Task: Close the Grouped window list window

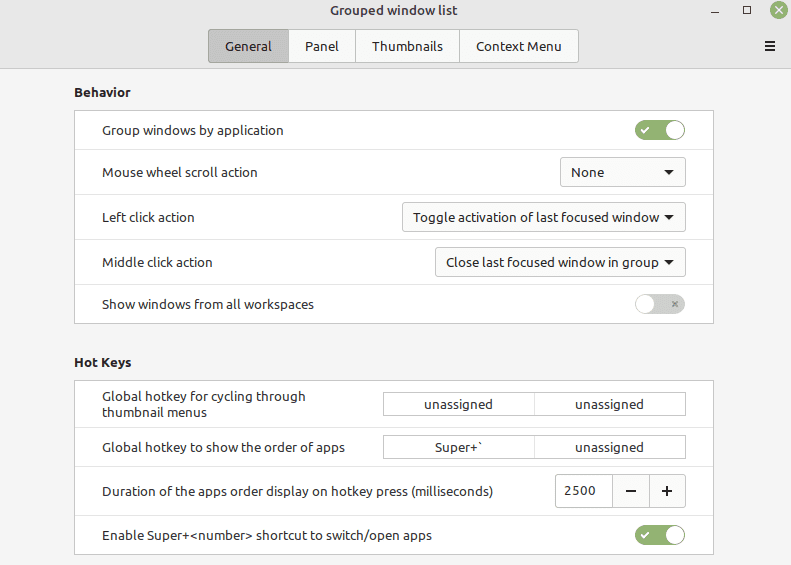Action: (779, 10)
